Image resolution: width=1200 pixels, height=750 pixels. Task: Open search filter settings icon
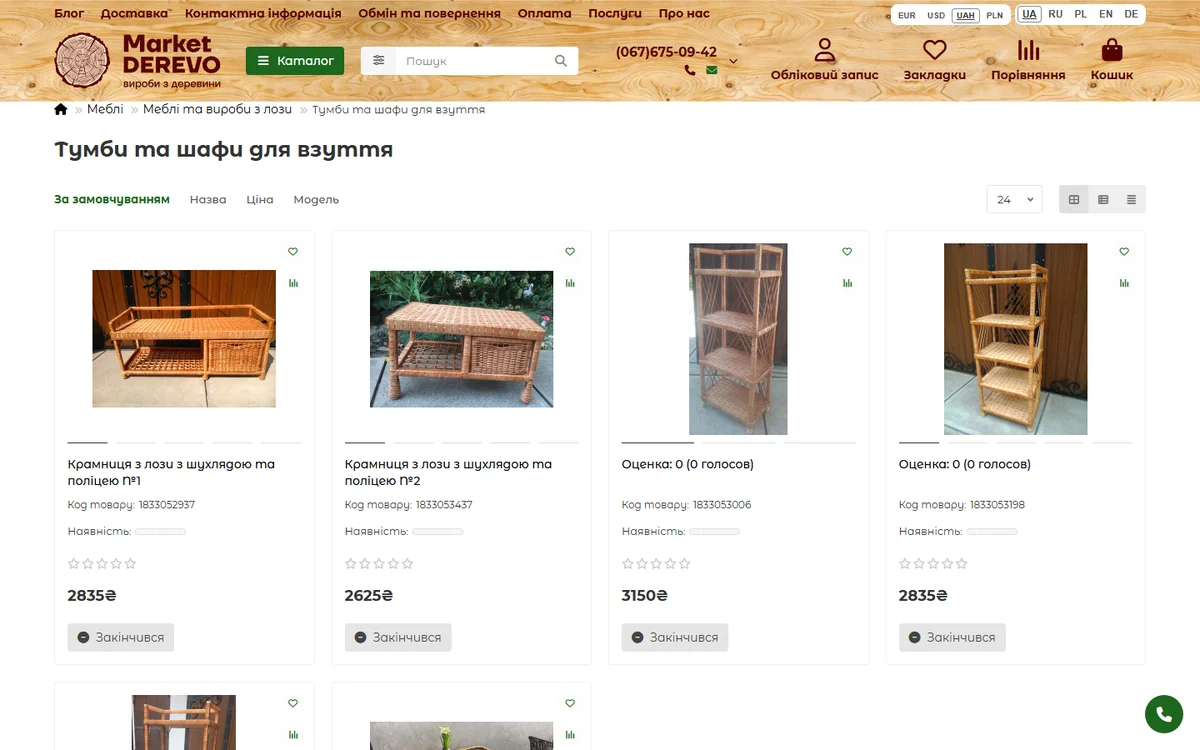pos(378,61)
